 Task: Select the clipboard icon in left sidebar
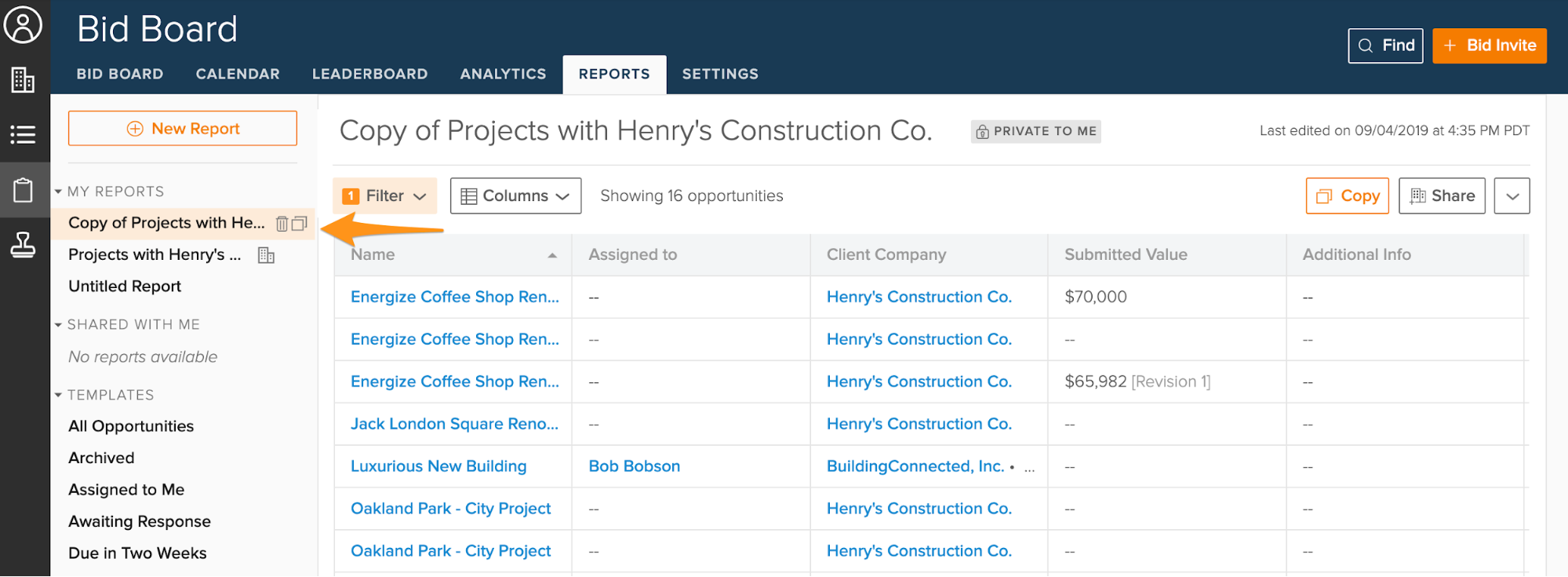click(23, 190)
